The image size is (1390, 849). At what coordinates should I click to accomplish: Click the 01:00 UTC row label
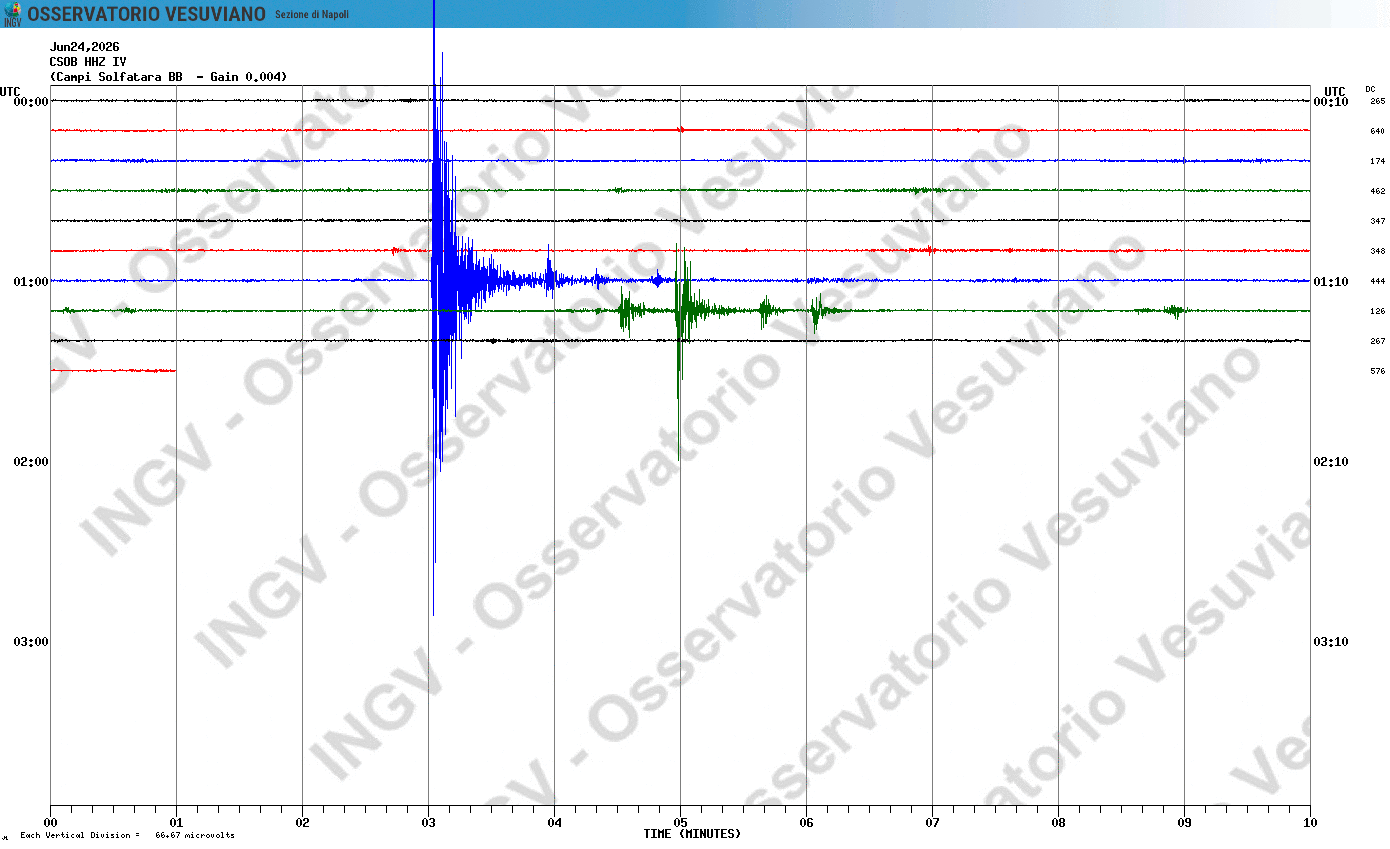(x=31, y=281)
